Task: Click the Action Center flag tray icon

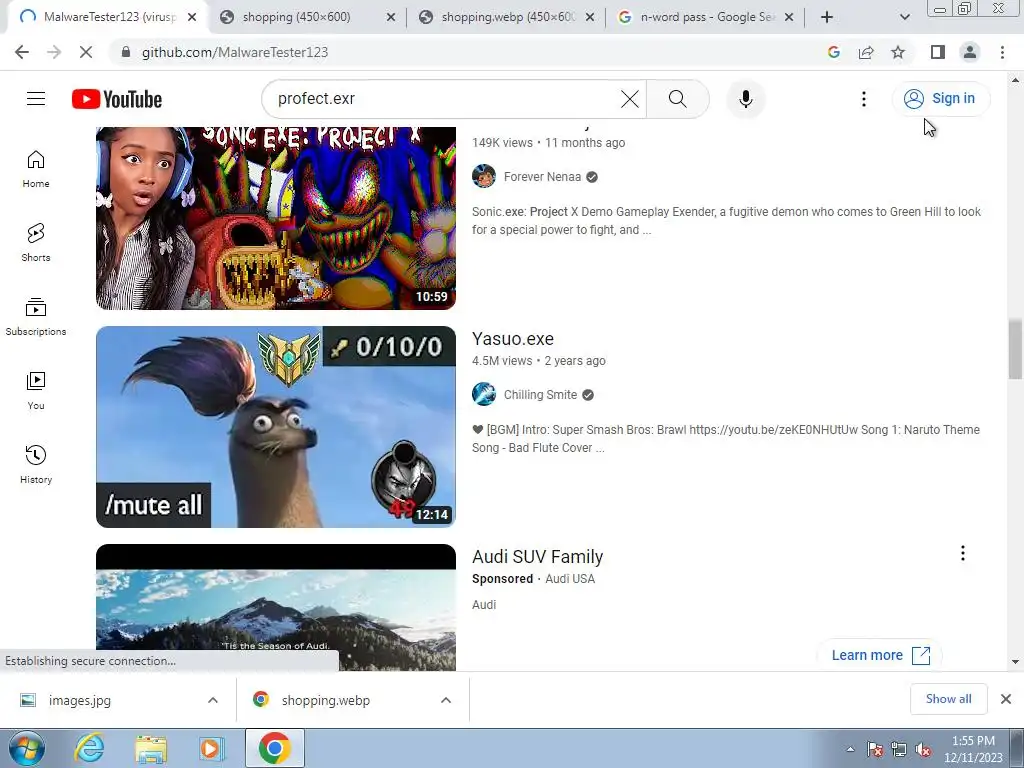Action: coord(875,750)
